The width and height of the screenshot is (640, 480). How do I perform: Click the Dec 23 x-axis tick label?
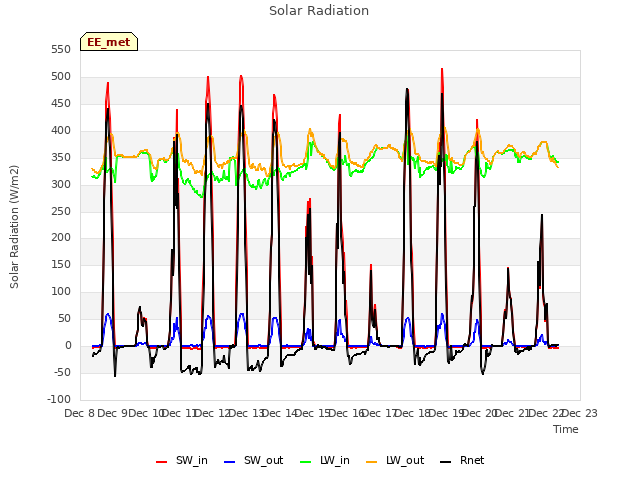point(580,413)
